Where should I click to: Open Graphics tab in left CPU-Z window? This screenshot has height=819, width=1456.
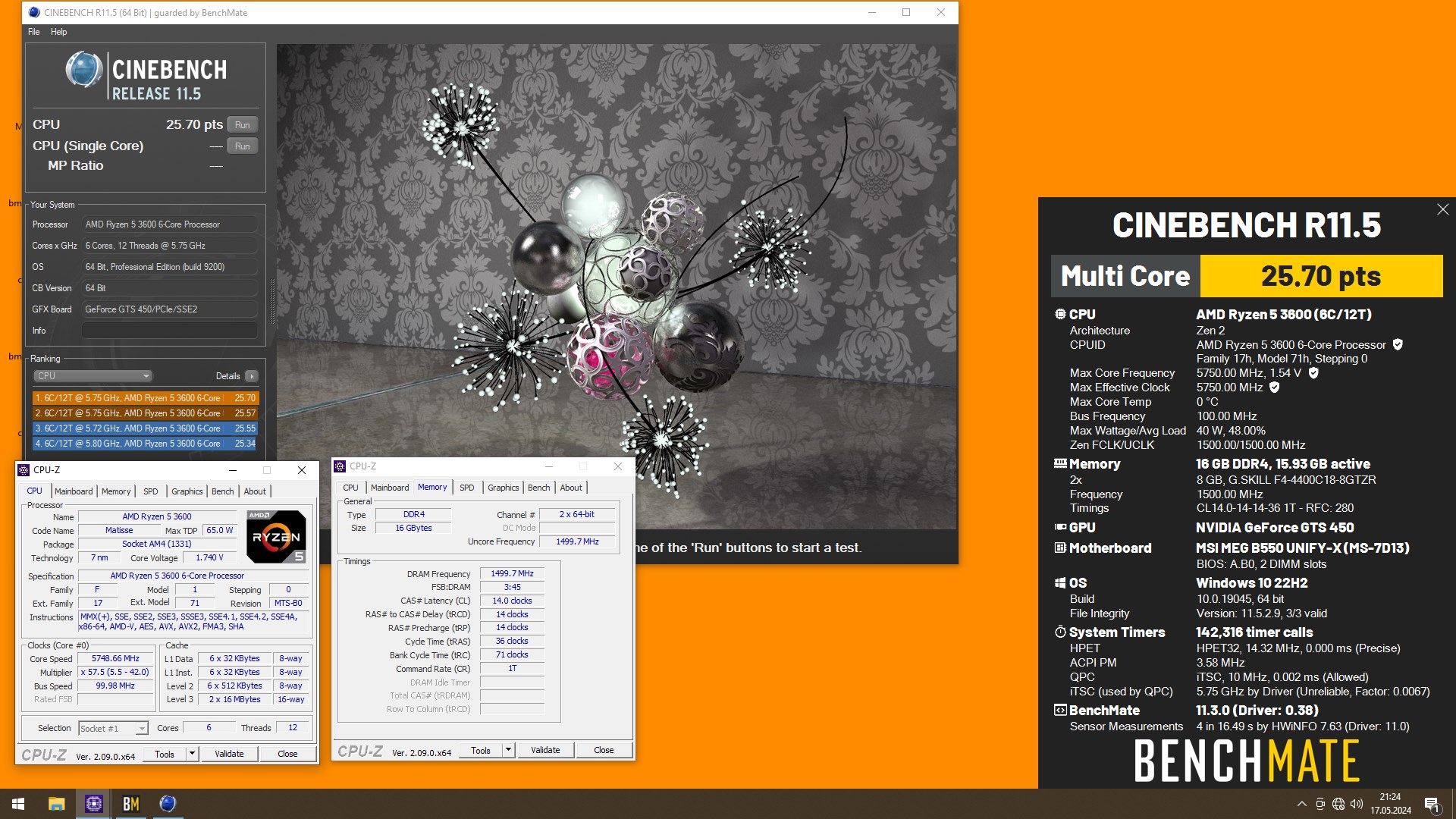(x=187, y=491)
